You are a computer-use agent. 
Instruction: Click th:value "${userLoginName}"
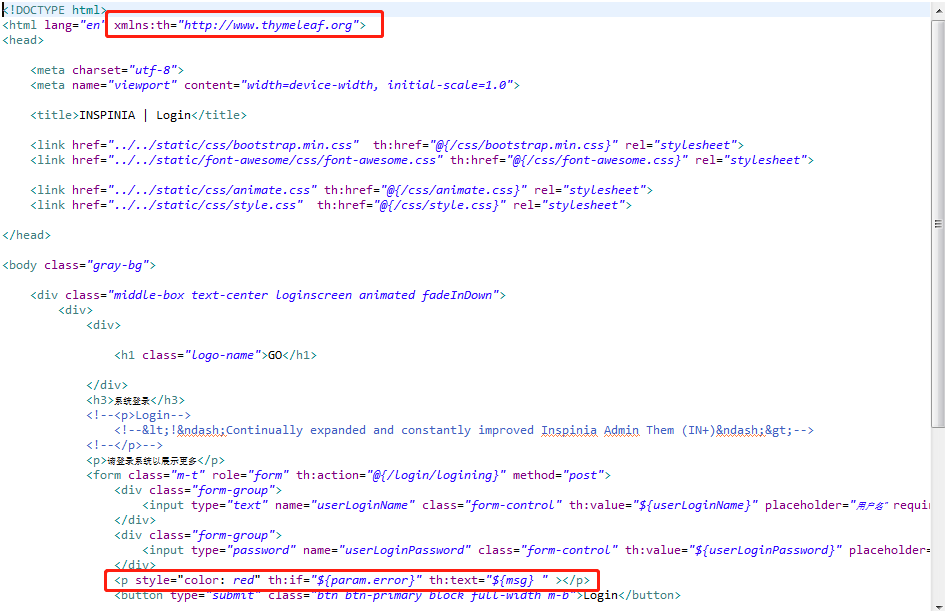[x=695, y=505]
